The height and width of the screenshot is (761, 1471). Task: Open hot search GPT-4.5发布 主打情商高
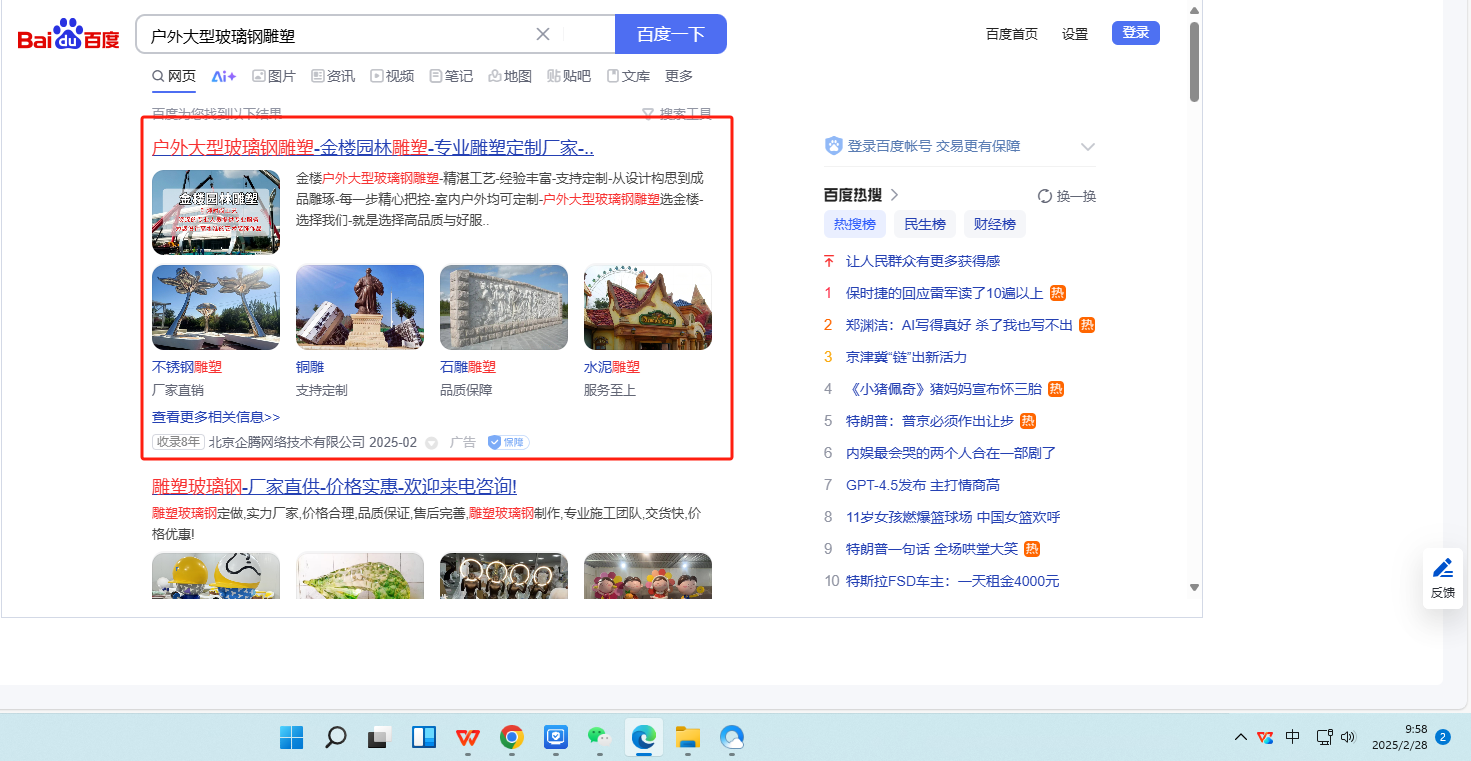923,485
